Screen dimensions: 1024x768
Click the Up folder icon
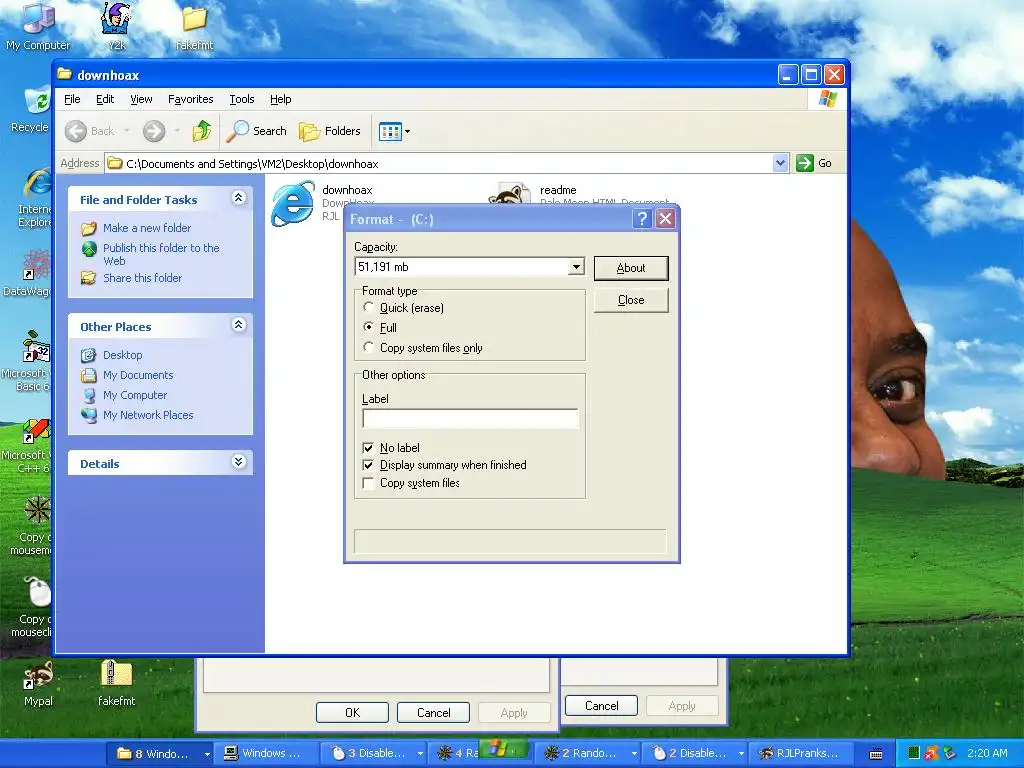(202, 131)
